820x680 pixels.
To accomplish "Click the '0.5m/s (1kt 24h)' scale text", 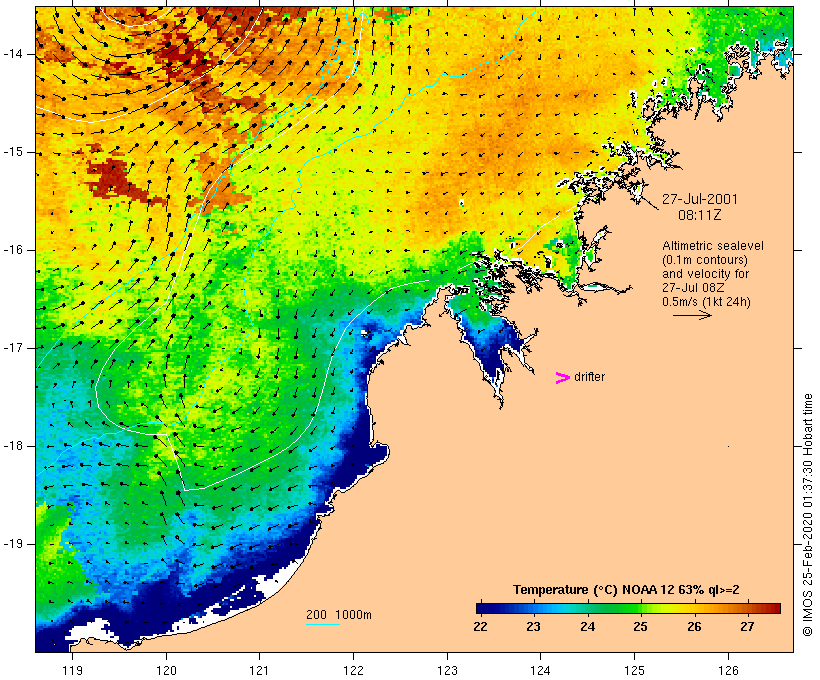I will [x=706, y=302].
